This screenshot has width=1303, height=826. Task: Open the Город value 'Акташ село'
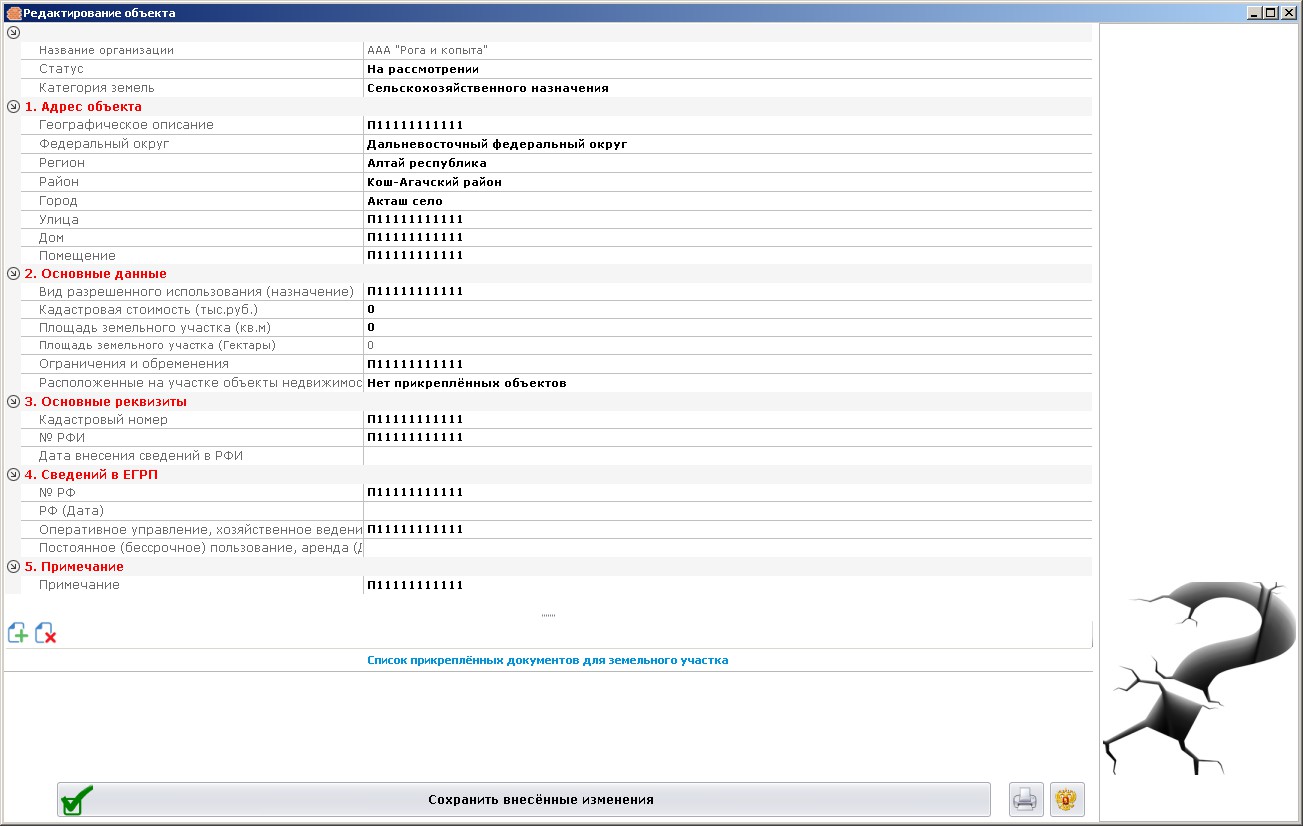(x=728, y=201)
